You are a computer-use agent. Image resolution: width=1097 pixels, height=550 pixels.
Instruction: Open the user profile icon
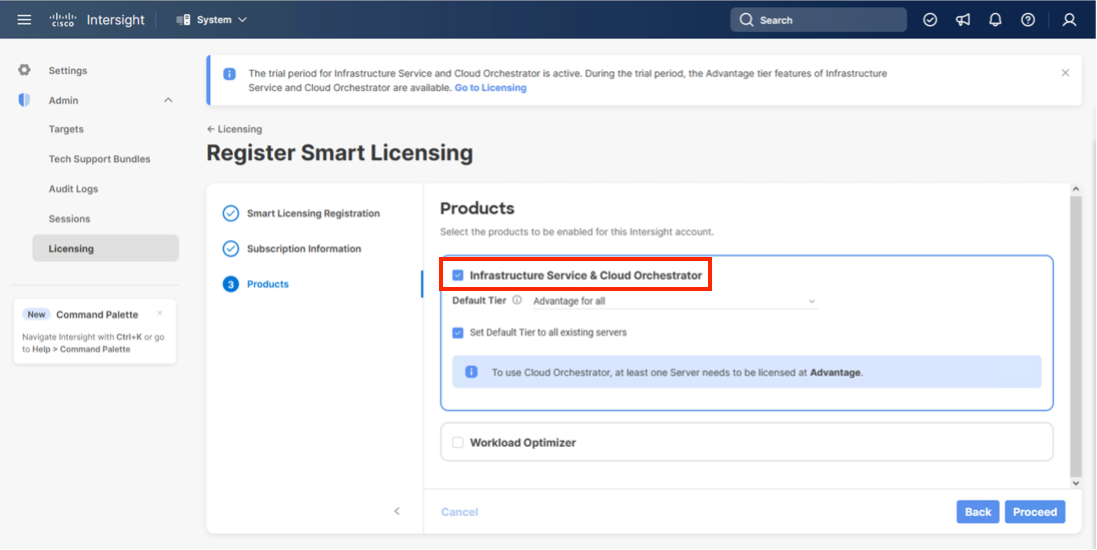[1069, 20]
